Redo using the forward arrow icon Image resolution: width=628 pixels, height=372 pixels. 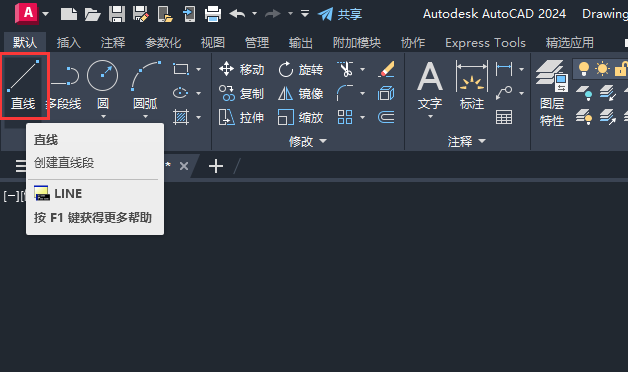coord(273,14)
